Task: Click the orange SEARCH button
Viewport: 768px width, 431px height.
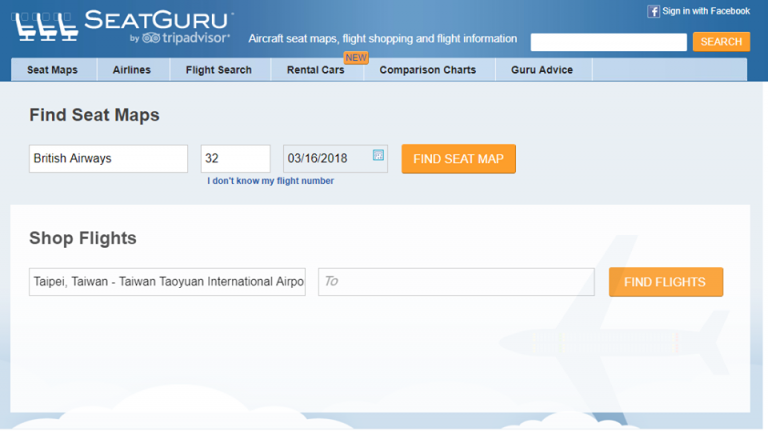Action: click(x=721, y=42)
